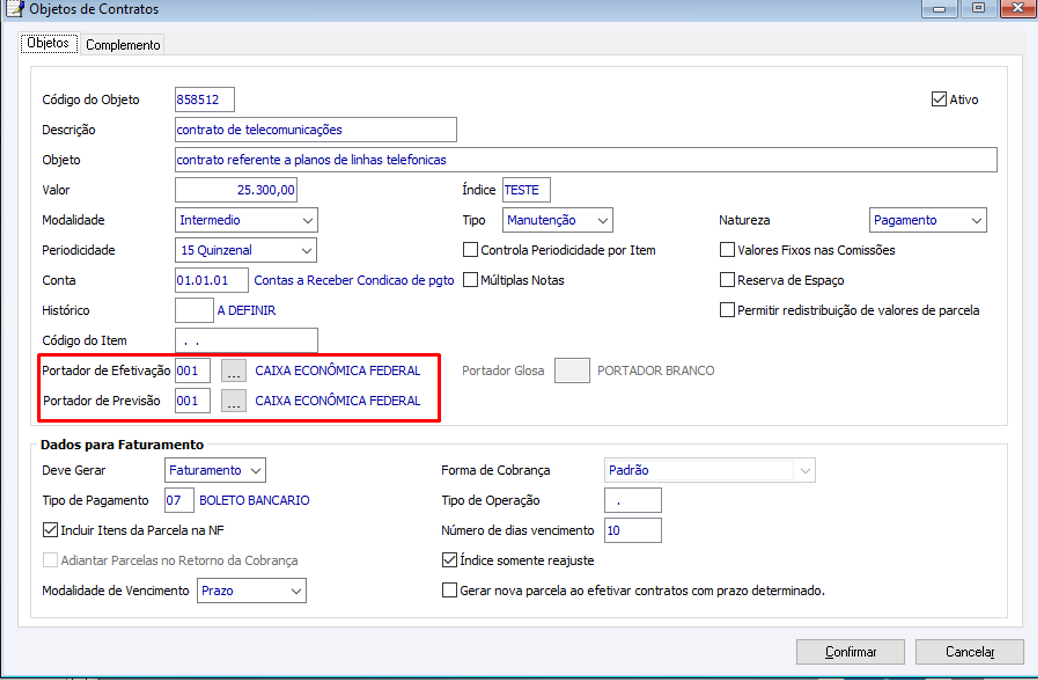Click the Valor field showing 25.300,00
The image size is (1038, 680).
[x=236, y=190]
